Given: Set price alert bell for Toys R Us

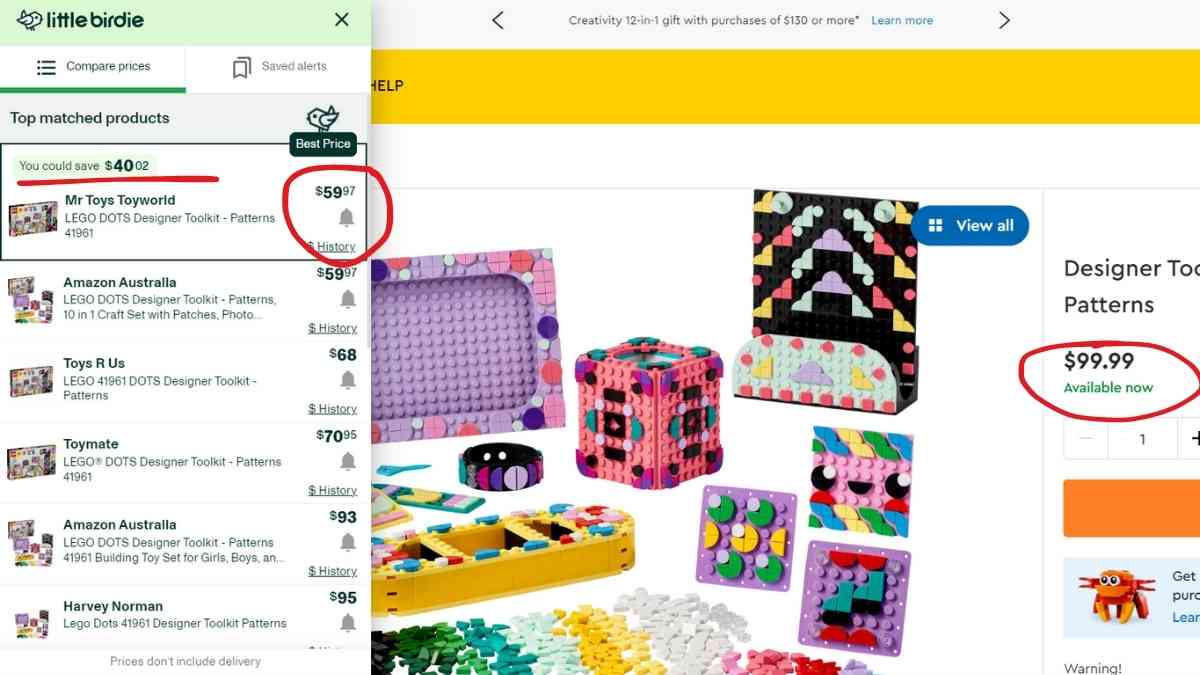Looking at the screenshot, I should click(x=347, y=380).
